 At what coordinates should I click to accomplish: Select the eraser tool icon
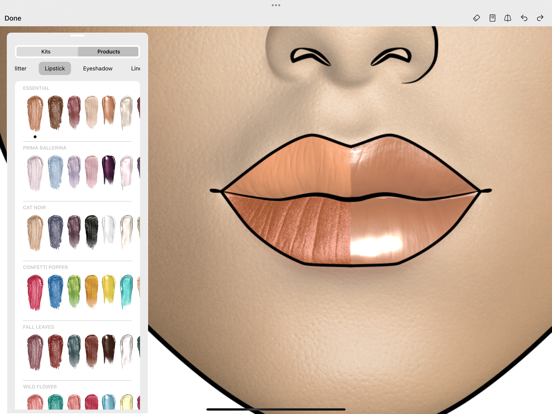tap(476, 18)
